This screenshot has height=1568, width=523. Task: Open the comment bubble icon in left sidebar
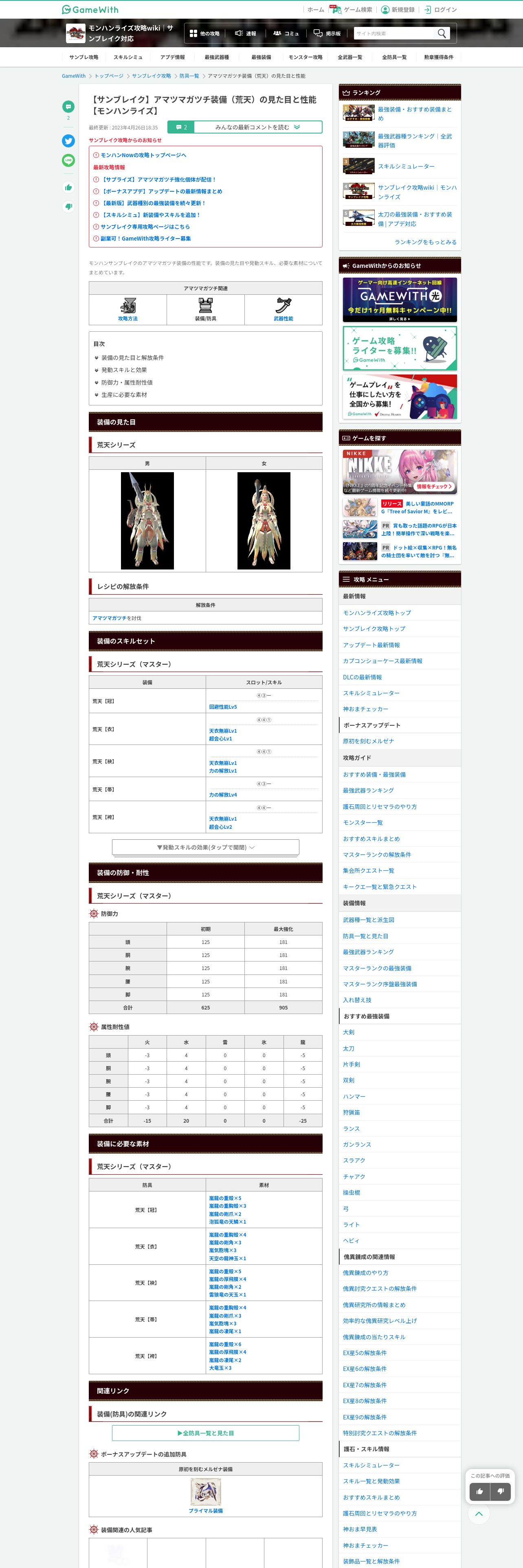[68, 107]
